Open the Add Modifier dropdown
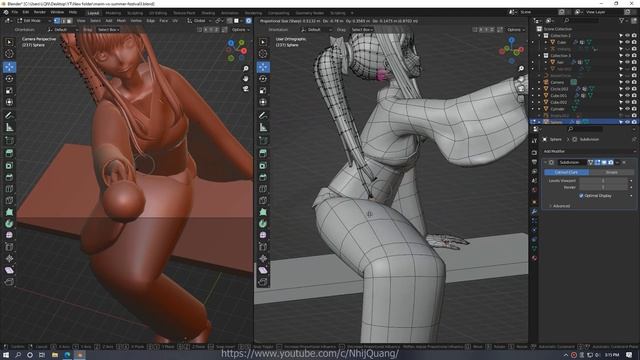The width and height of the screenshot is (640, 360). (x=589, y=151)
